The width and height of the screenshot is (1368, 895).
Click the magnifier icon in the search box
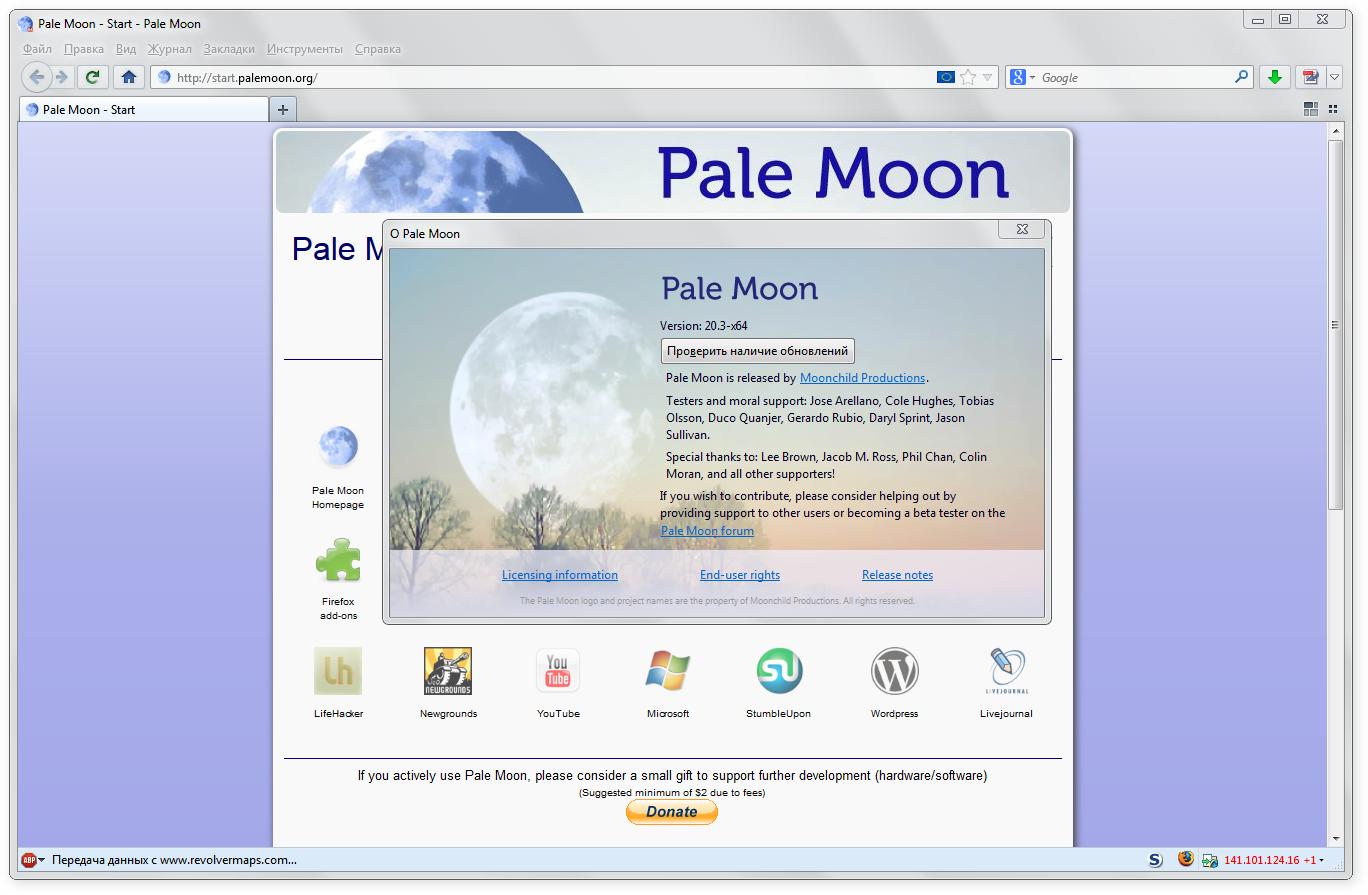click(1241, 77)
